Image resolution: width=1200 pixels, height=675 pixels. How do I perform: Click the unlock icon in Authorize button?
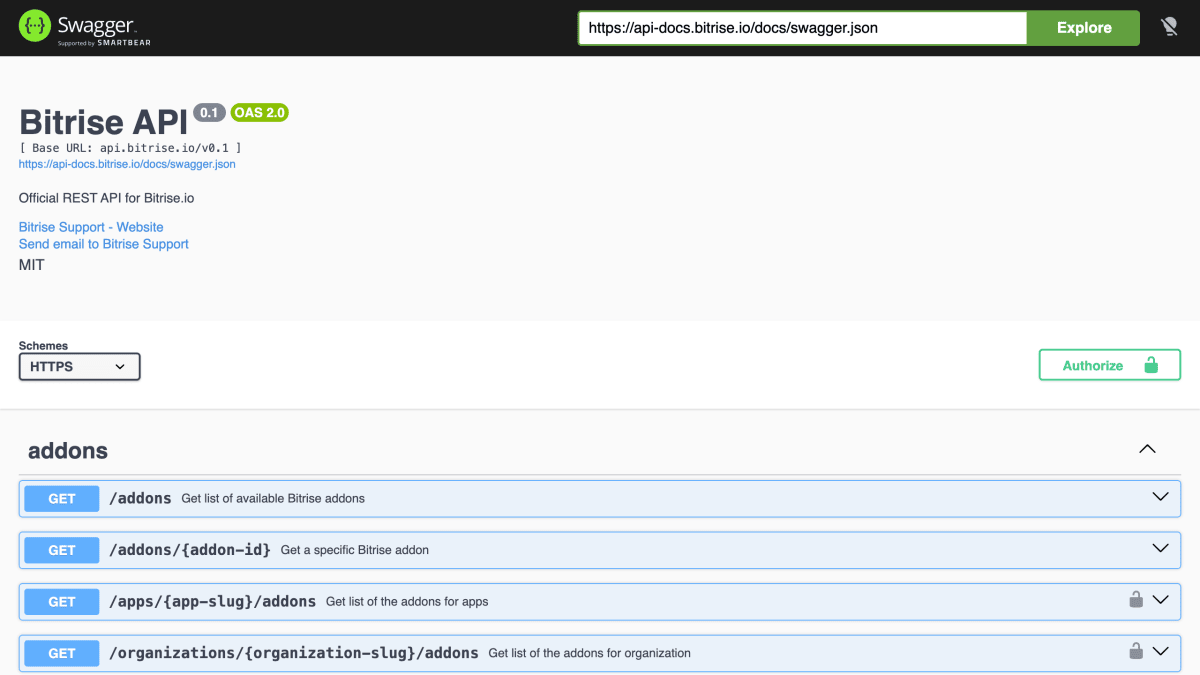(1151, 365)
